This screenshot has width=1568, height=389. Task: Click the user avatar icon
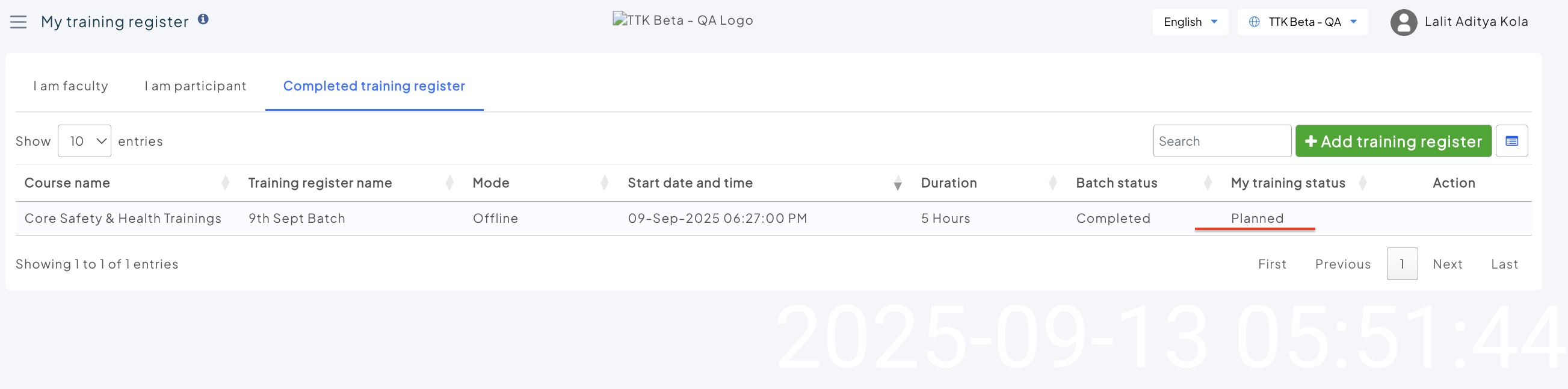tap(1403, 22)
